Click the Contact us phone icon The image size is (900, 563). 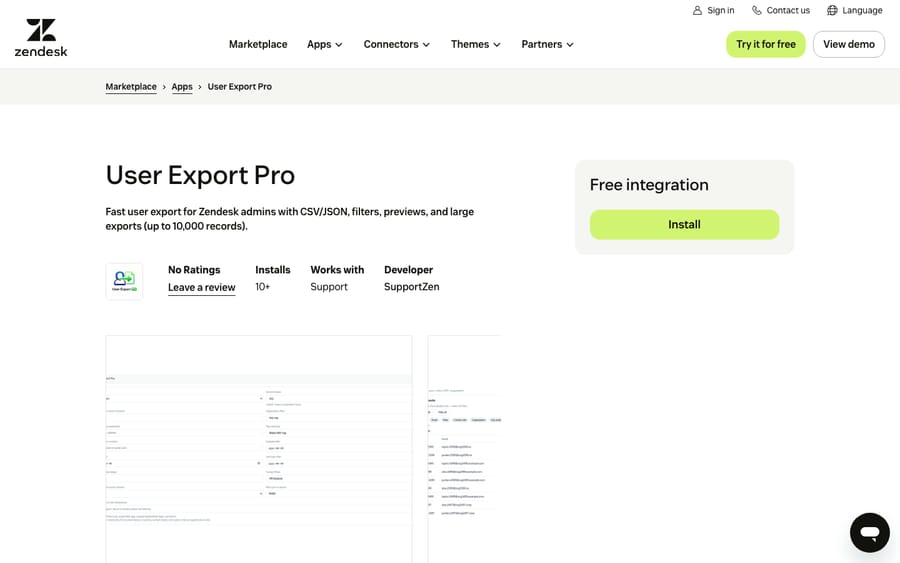click(757, 10)
